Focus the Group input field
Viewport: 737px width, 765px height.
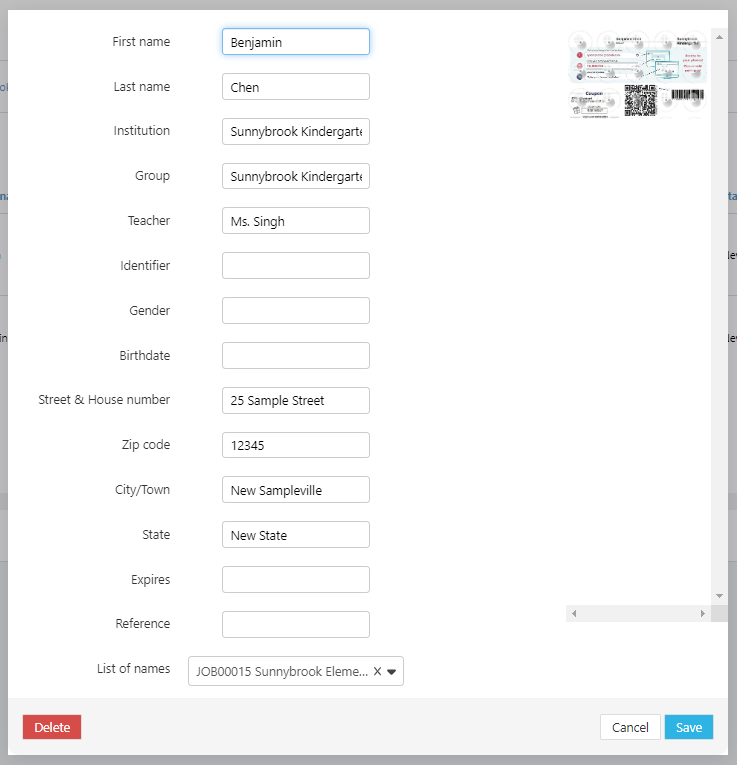point(296,176)
